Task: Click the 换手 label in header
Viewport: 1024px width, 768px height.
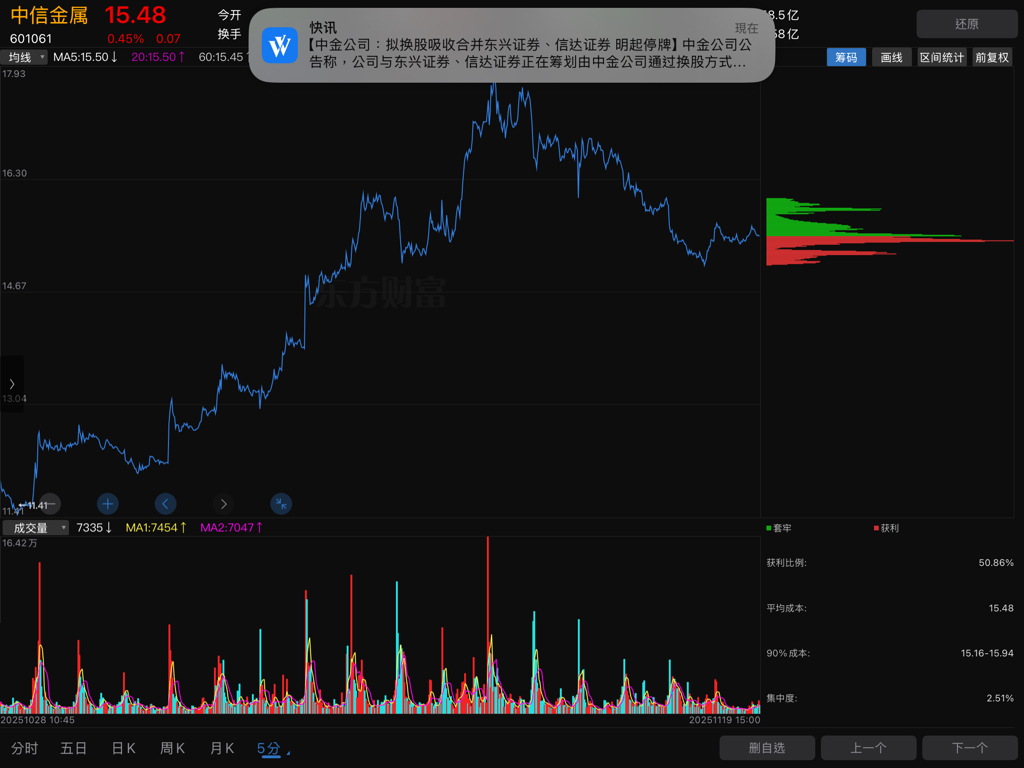Action: point(229,34)
